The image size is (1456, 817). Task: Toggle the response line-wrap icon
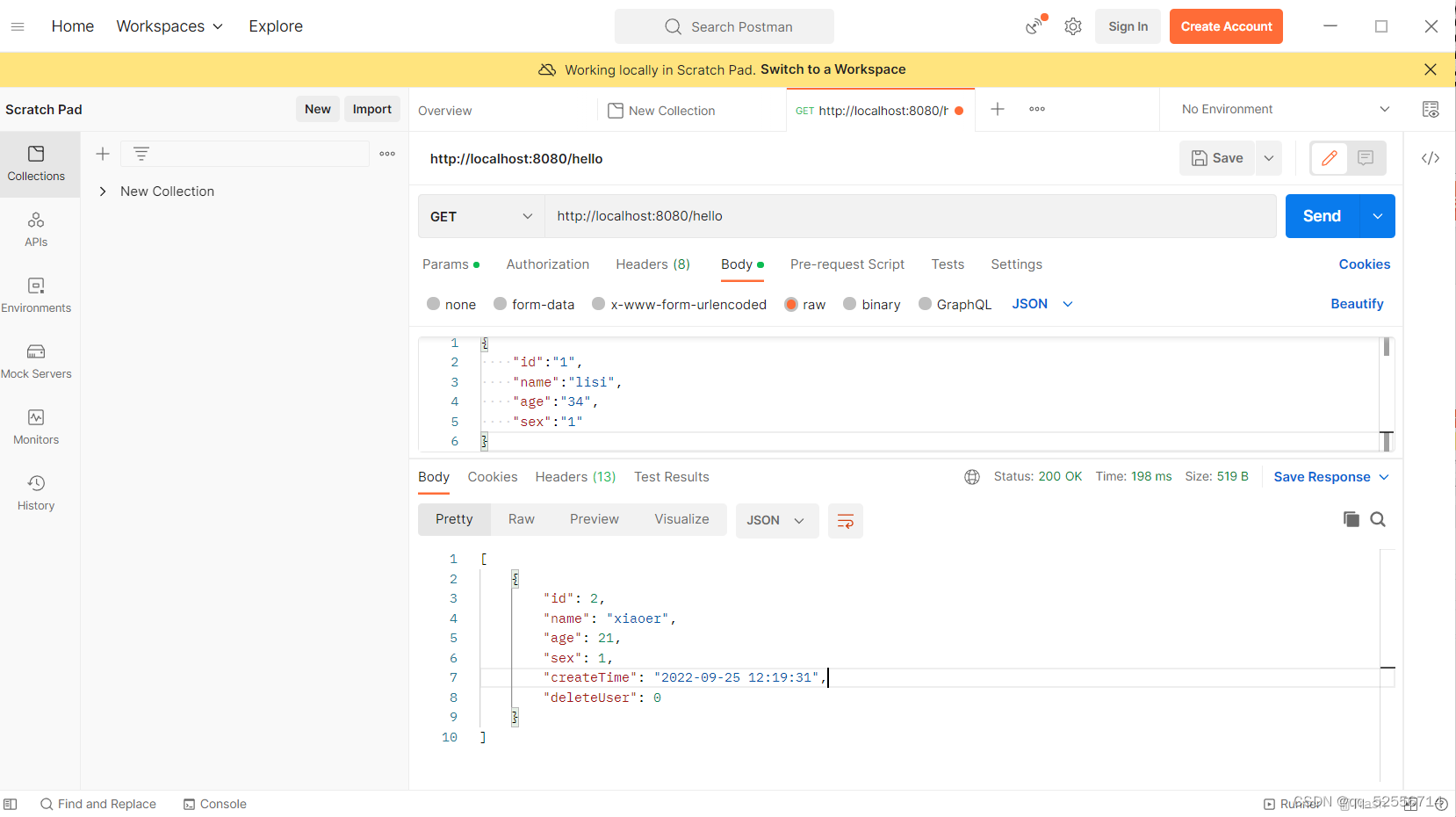(846, 521)
